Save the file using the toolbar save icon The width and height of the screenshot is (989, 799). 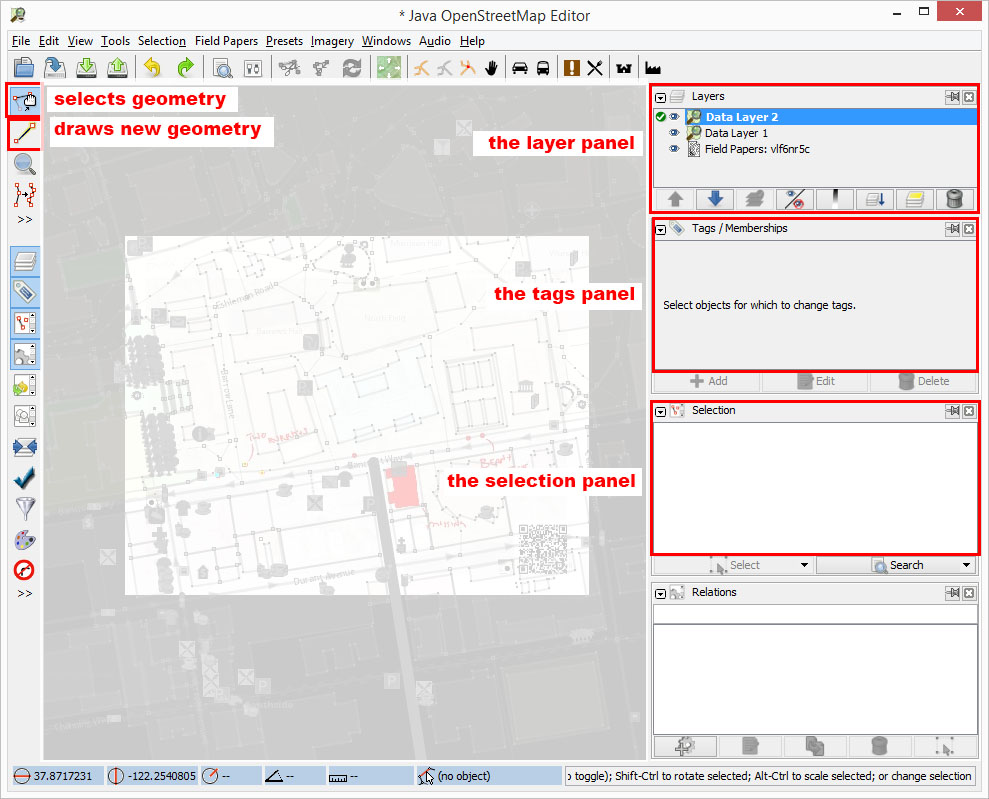point(55,67)
